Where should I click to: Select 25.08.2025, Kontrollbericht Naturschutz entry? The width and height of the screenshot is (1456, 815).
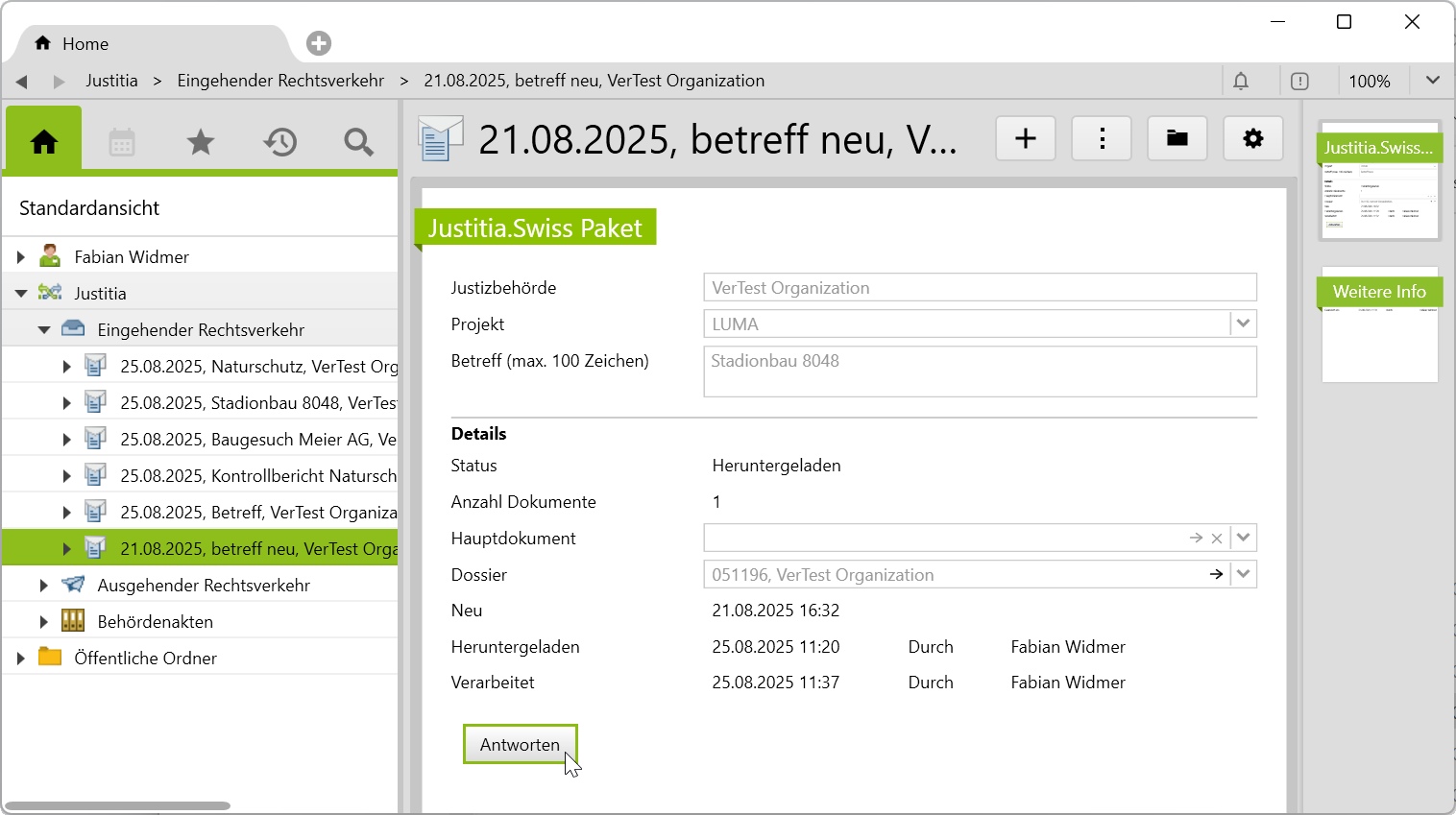tap(200, 476)
